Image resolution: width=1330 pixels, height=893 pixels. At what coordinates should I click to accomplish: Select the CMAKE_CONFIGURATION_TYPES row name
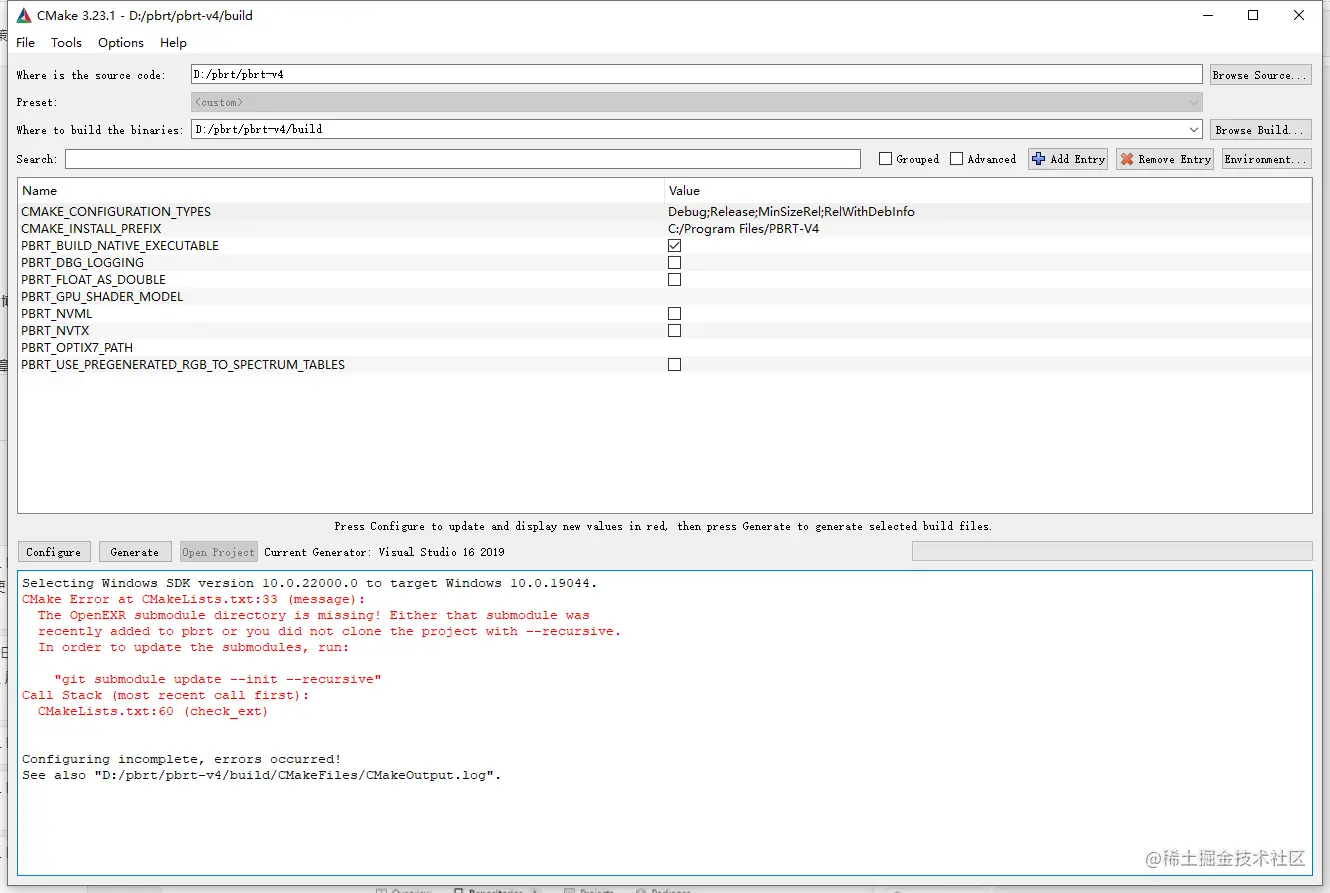(x=116, y=212)
